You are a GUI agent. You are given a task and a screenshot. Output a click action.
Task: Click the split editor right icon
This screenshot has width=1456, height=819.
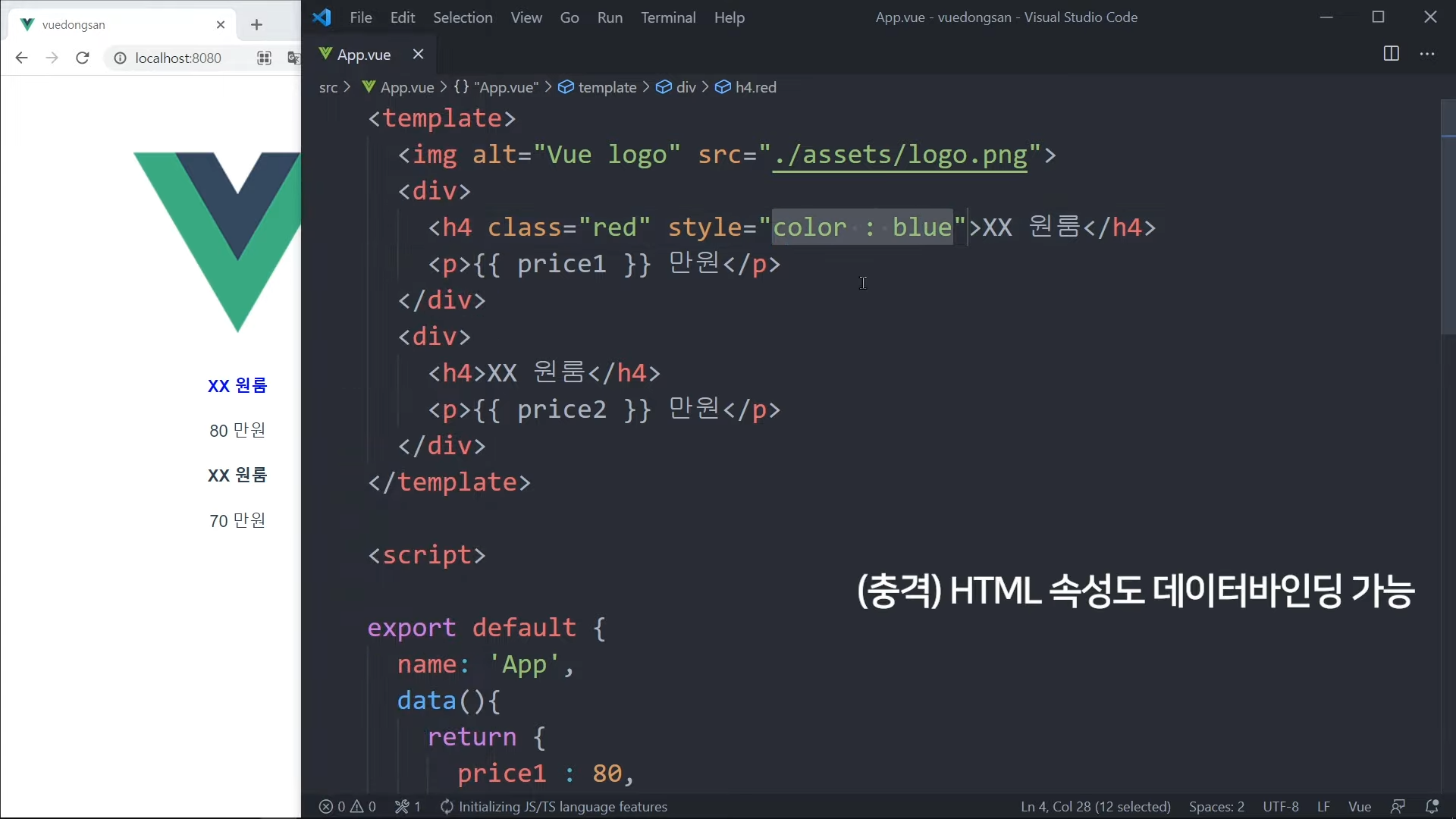1391,54
